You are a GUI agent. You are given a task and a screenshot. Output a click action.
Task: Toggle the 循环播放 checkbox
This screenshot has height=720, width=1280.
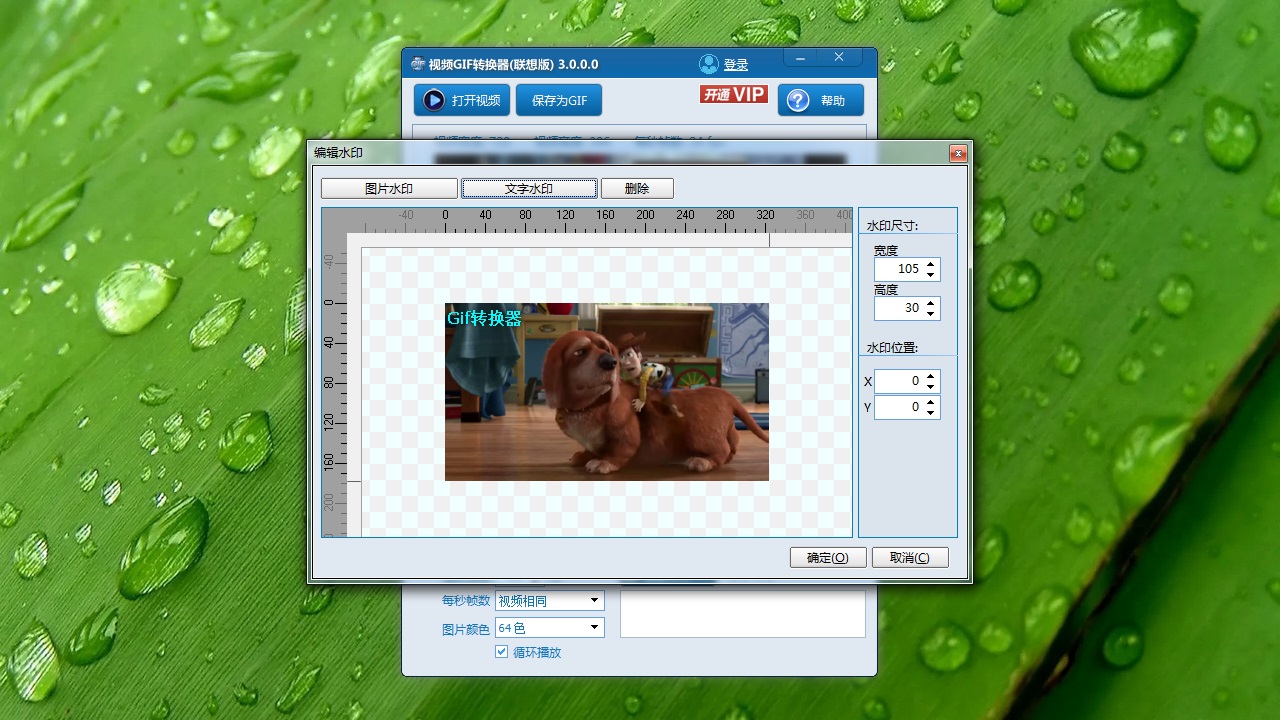click(x=502, y=652)
